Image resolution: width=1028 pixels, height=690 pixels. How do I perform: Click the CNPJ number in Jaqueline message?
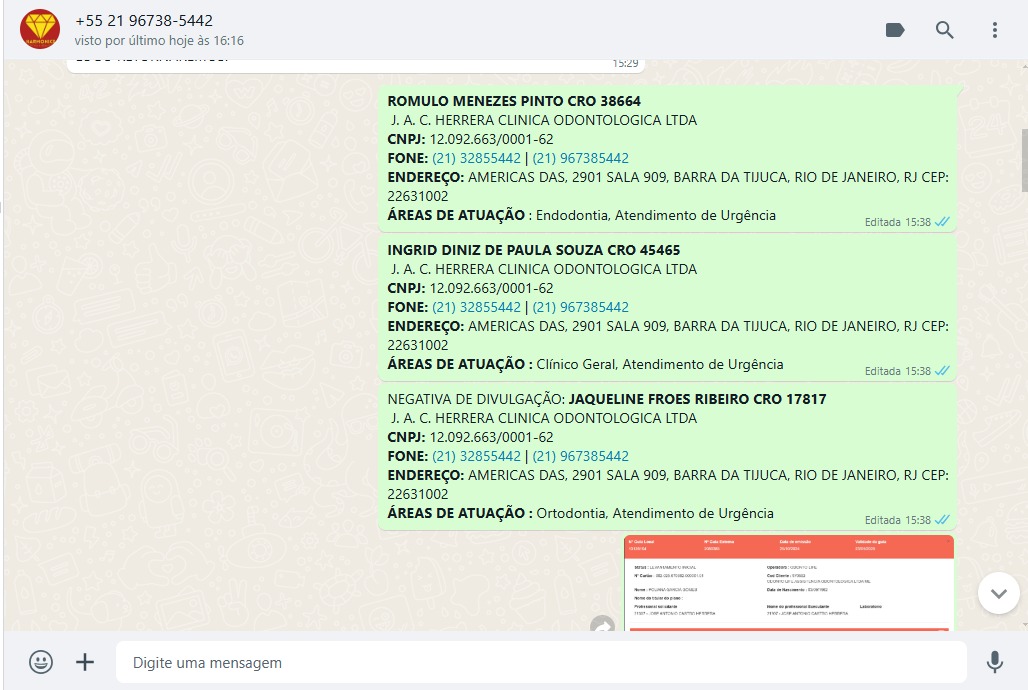(491, 437)
